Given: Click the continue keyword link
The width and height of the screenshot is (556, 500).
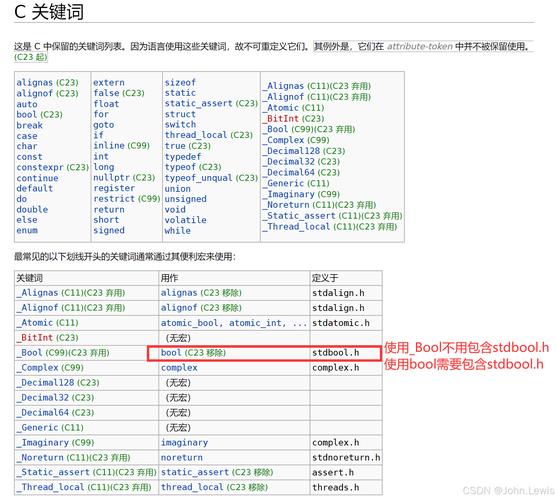Looking at the screenshot, I should click(37, 178).
